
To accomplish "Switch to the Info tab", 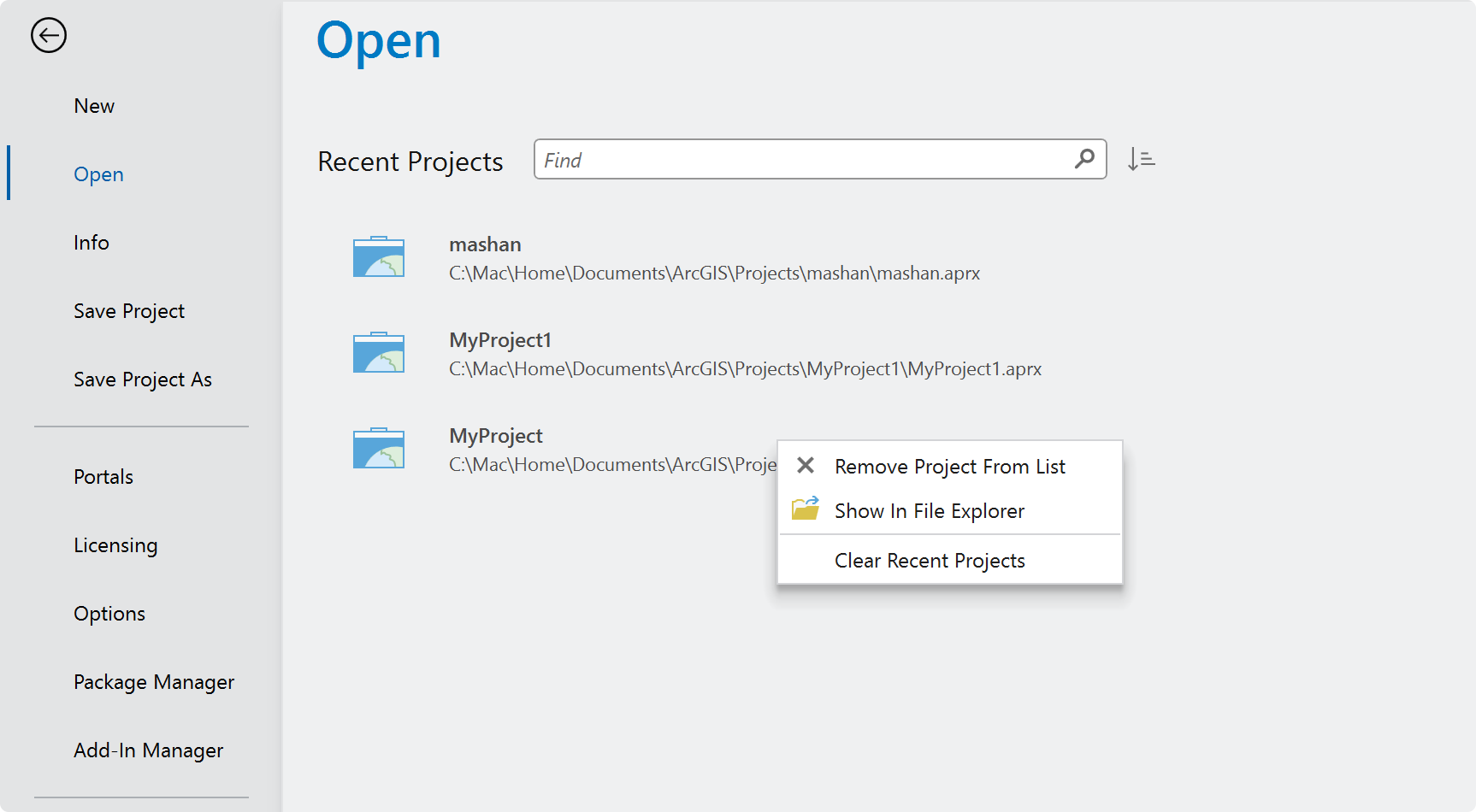I will pos(92,243).
